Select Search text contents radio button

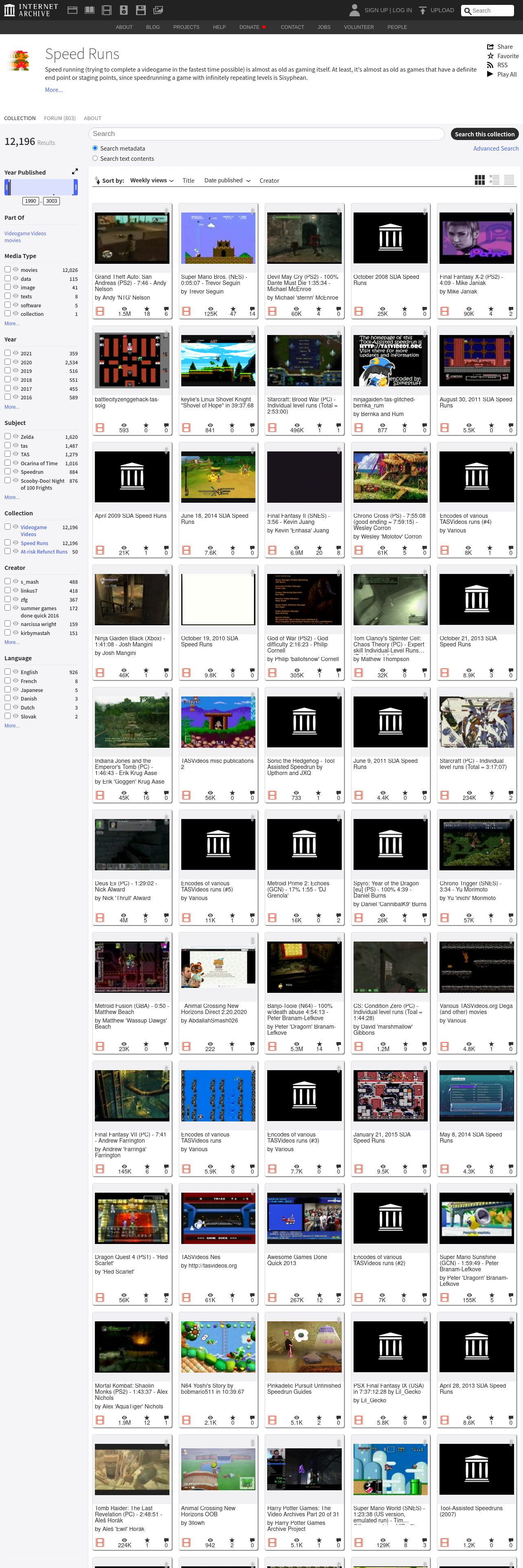point(95,158)
